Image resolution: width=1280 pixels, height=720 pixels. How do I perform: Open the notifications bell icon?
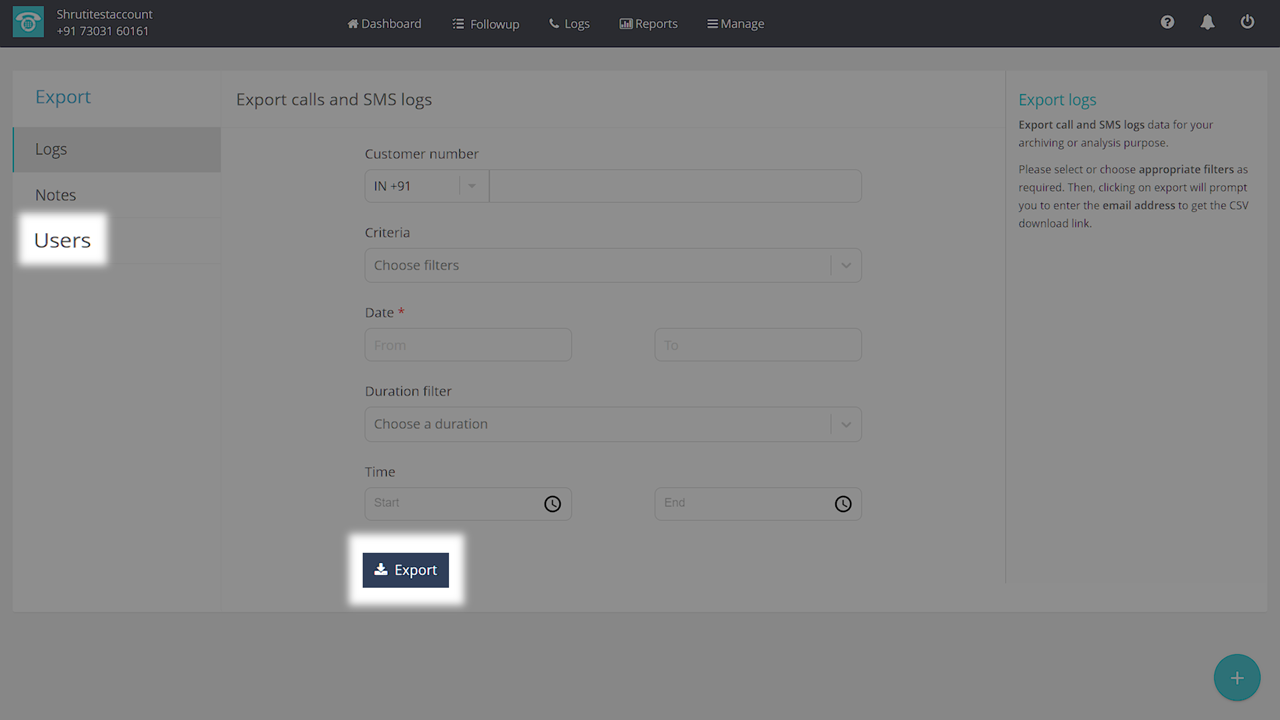pos(1207,22)
